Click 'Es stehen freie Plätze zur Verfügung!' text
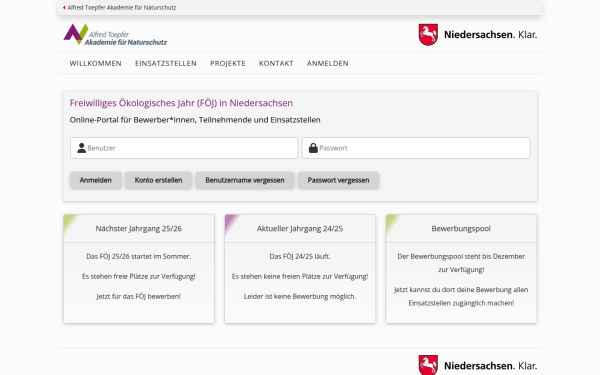The image size is (600, 375). (139, 277)
